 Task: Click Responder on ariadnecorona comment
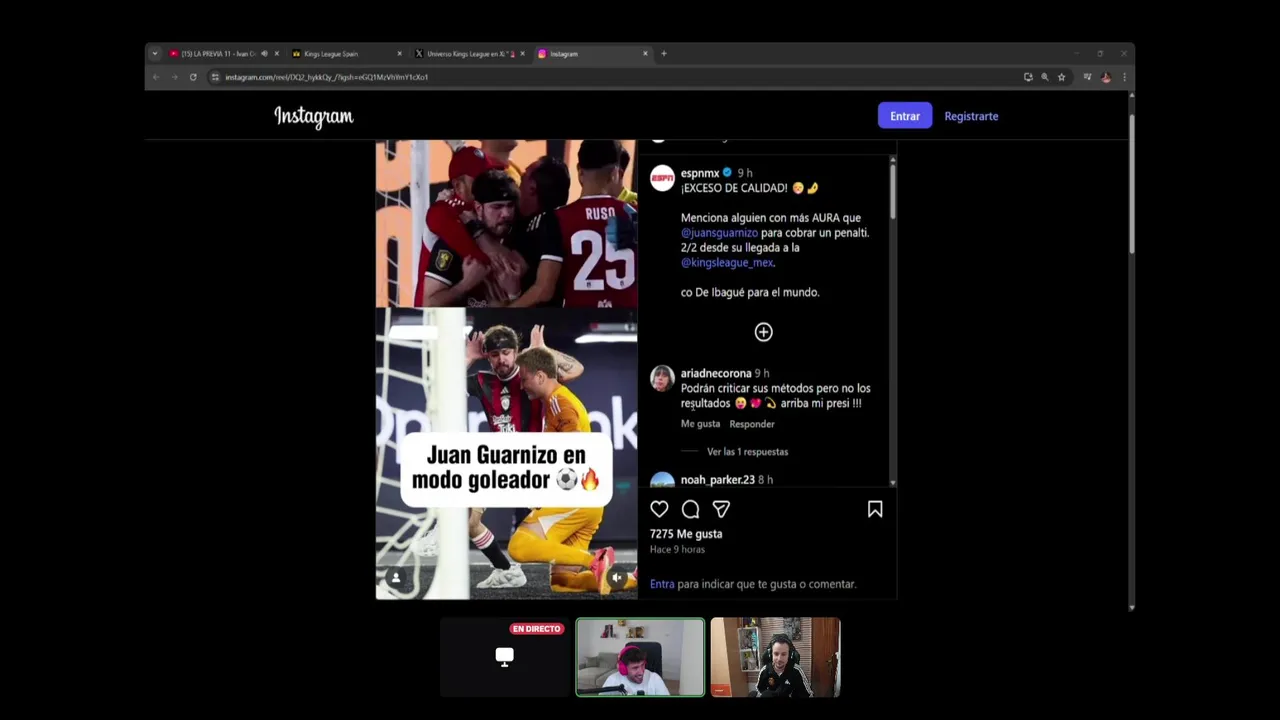click(752, 424)
